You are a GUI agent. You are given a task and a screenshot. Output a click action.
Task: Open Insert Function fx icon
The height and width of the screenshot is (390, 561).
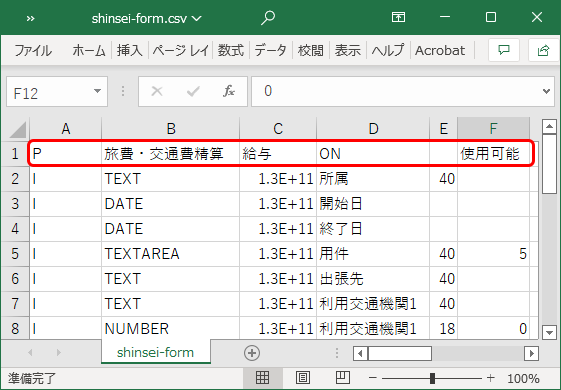pyautogui.click(x=229, y=92)
